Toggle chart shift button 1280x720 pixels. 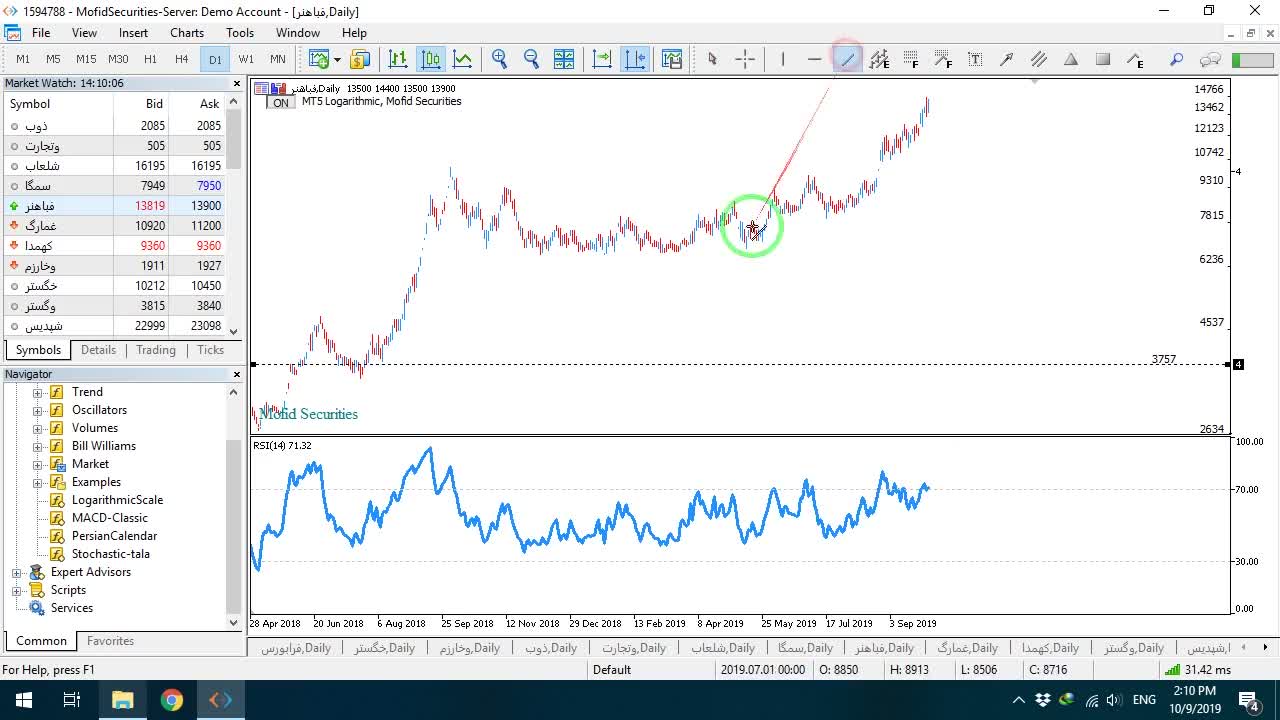(635, 59)
